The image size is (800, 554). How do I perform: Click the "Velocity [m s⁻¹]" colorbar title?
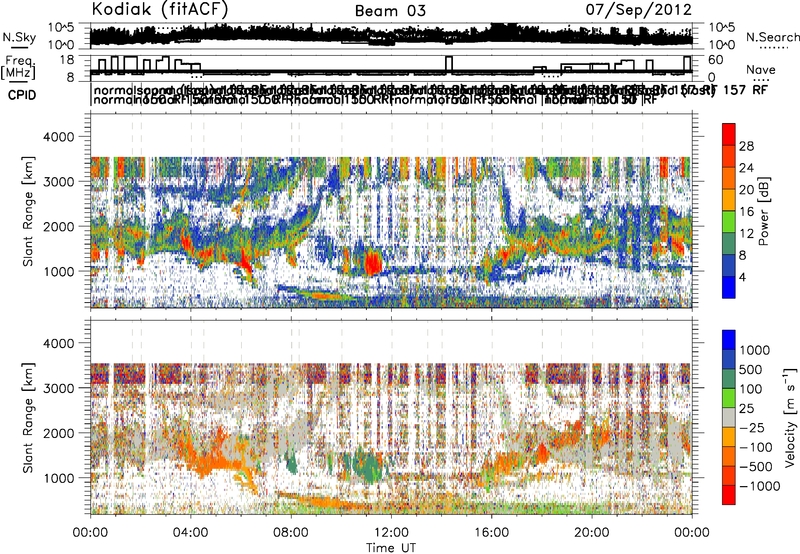tap(790, 417)
